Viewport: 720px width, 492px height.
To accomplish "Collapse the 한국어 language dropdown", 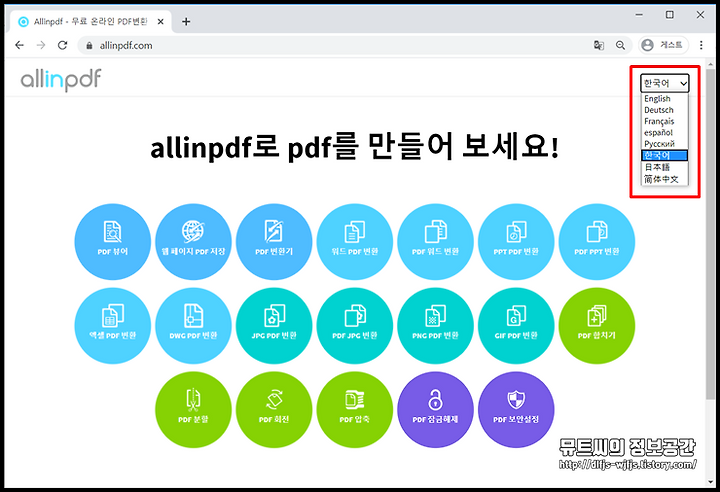I will click(x=665, y=83).
